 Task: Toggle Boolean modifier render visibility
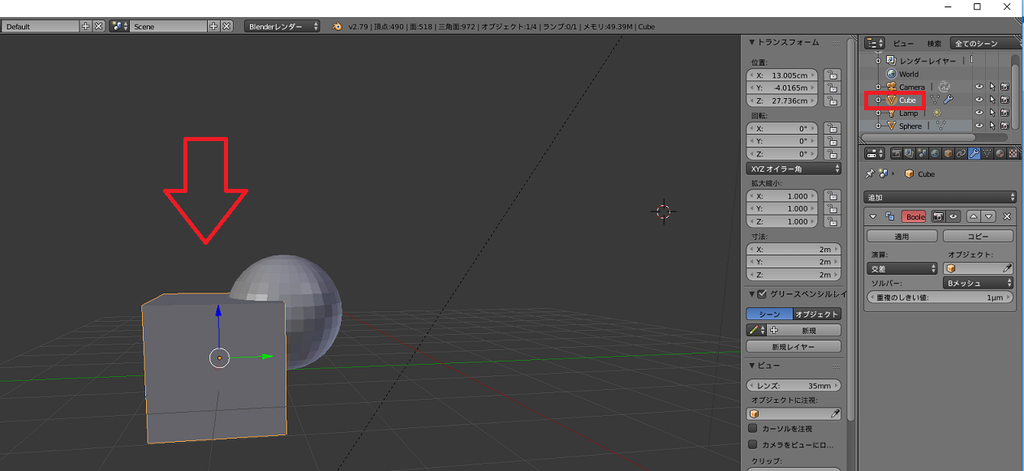click(x=938, y=216)
